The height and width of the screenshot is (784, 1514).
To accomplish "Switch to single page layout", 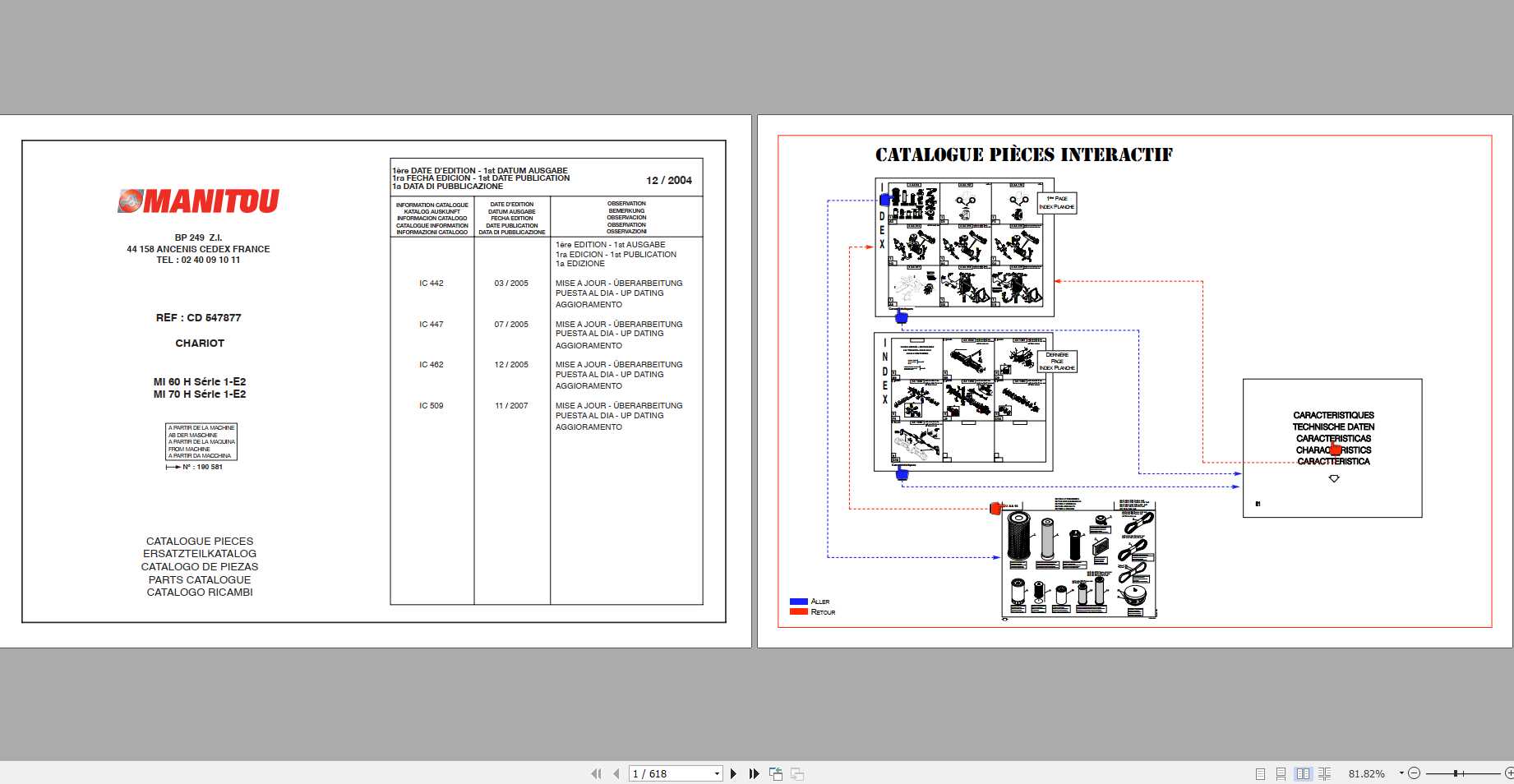I will (1260, 773).
